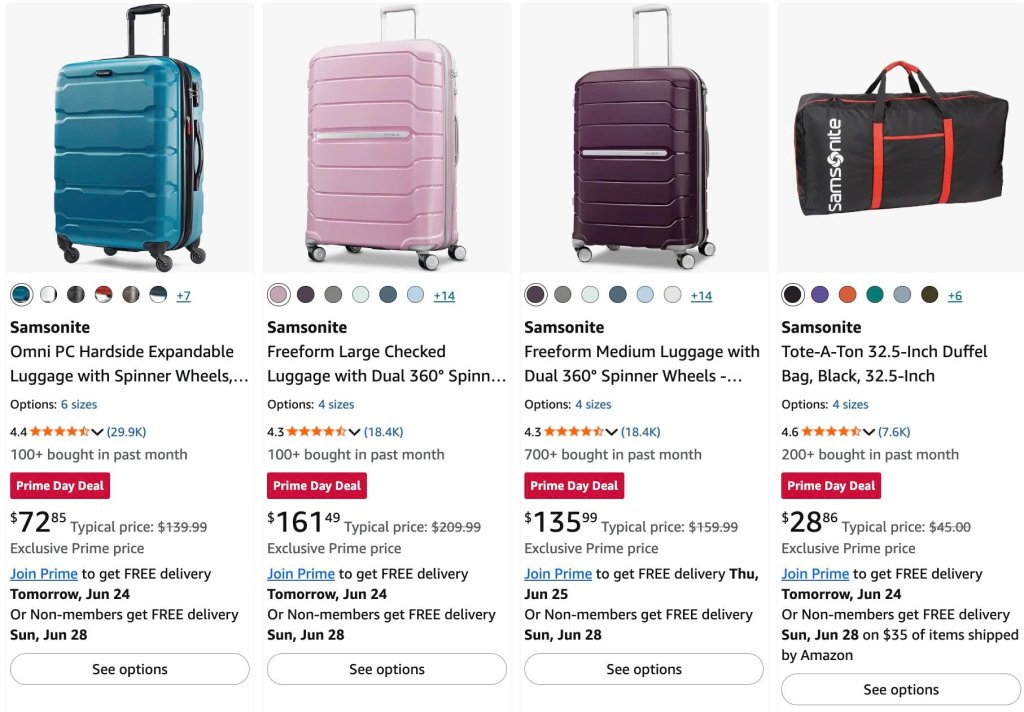This screenshot has height=712, width=1024.
Task: Click See options for the Tote-A-Ton duffel
Action: pyautogui.click(x=901, y=689)
